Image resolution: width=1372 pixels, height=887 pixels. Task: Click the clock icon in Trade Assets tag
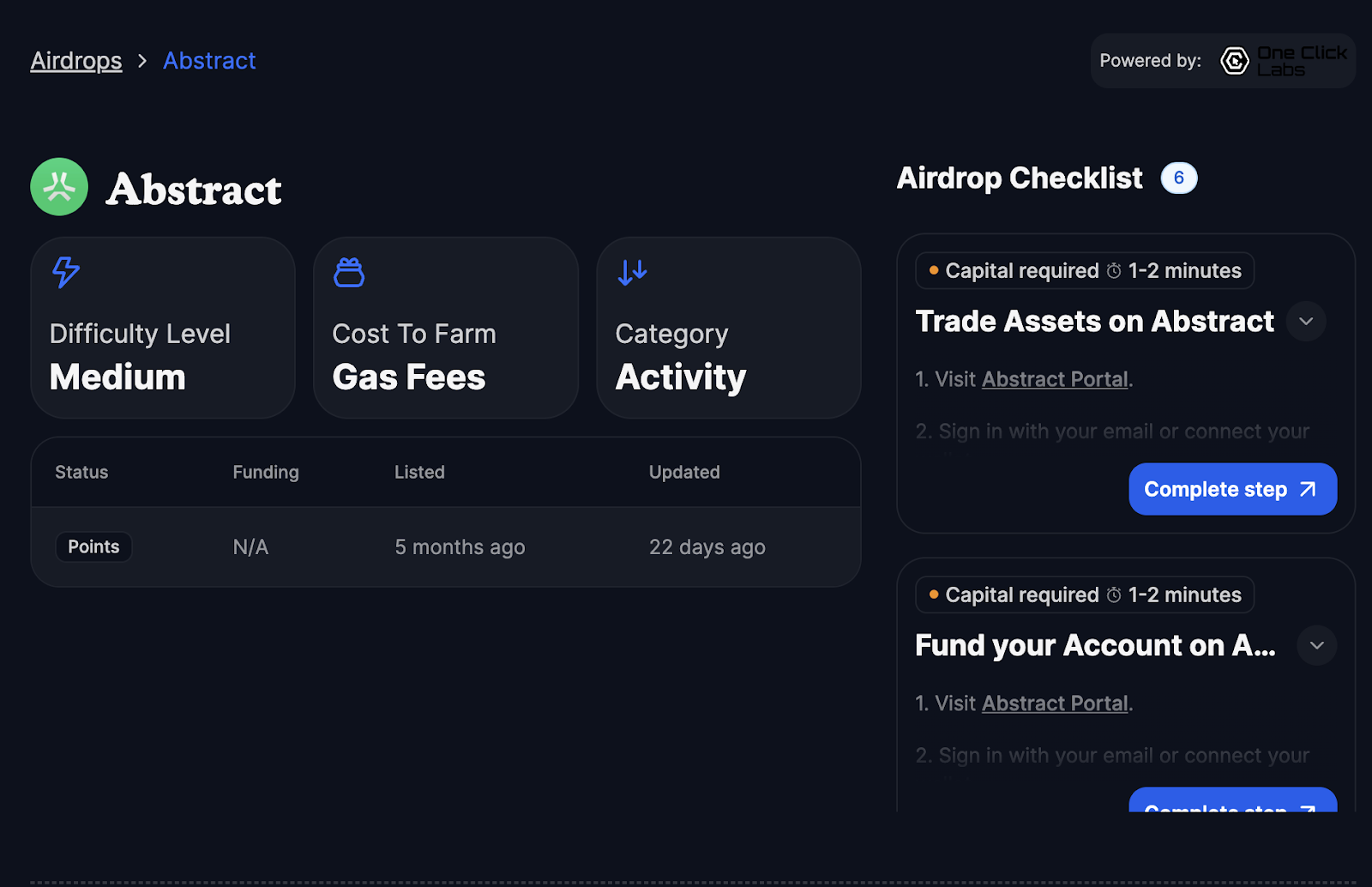click(1114, 271)
